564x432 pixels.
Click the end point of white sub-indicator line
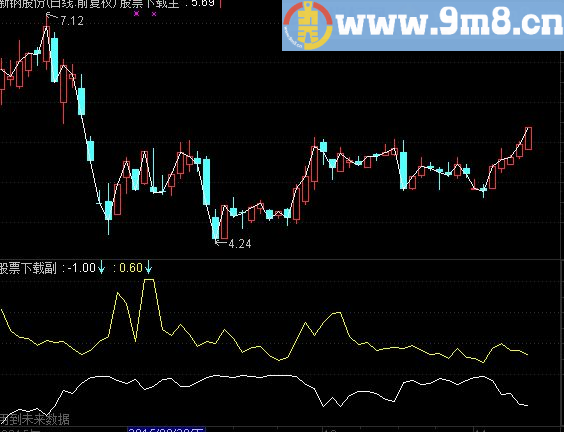coord(527,405)
